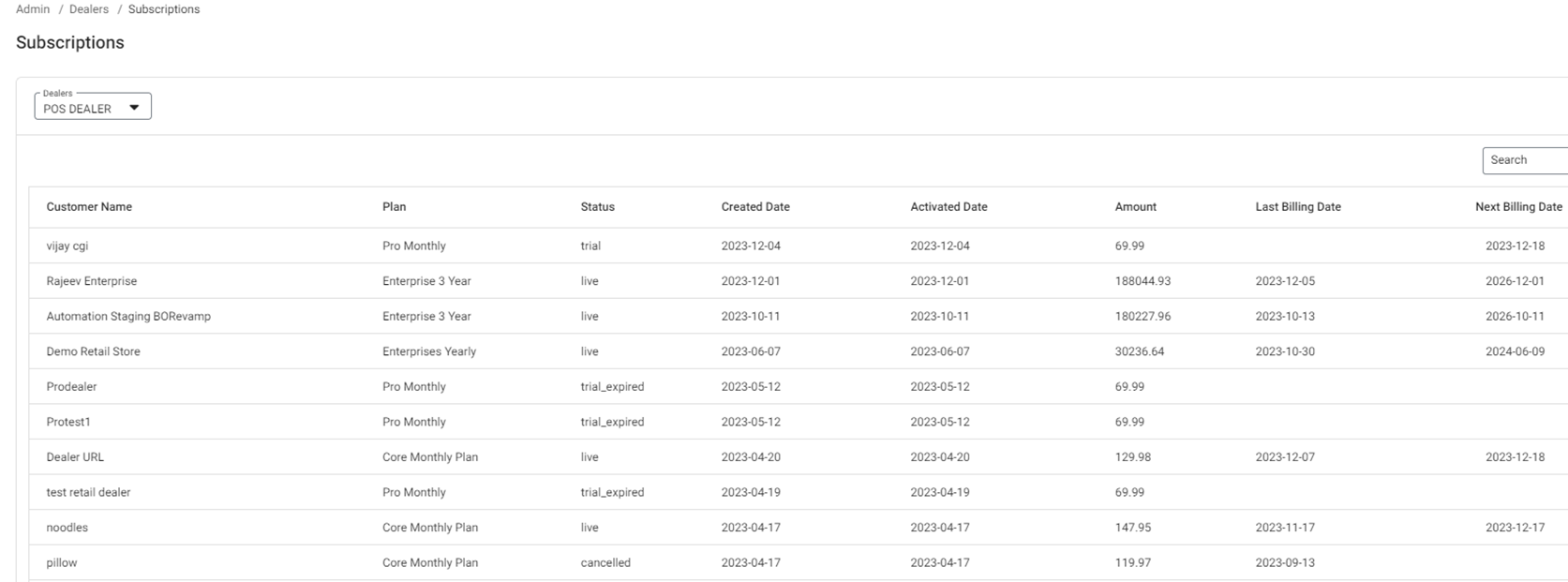Open Dealers breadcrumb link
This screenshot has height=582, width=1568.
point(89,9)
